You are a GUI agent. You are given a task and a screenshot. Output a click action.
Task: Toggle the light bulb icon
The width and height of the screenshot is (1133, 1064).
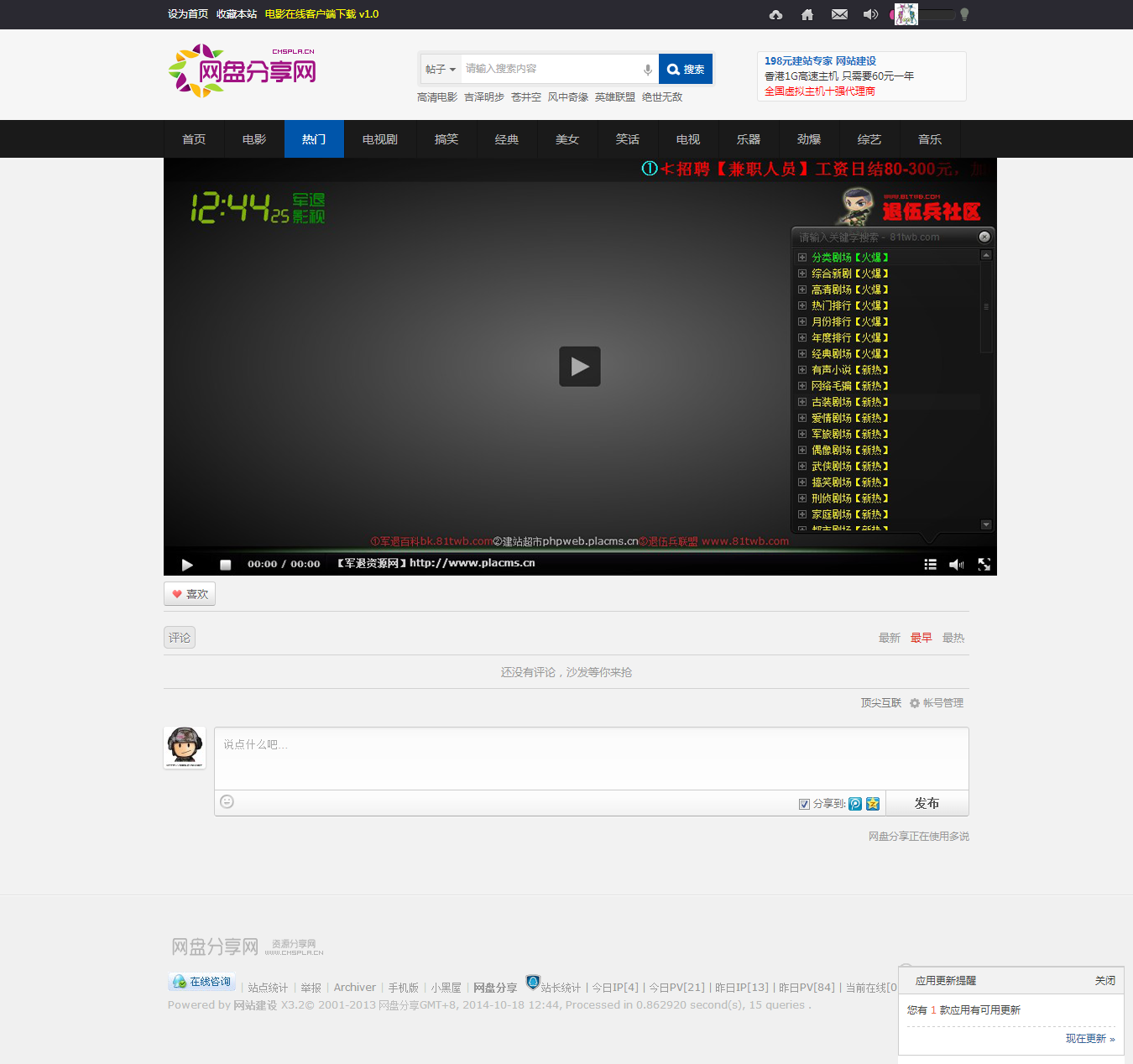click(964, 14)
